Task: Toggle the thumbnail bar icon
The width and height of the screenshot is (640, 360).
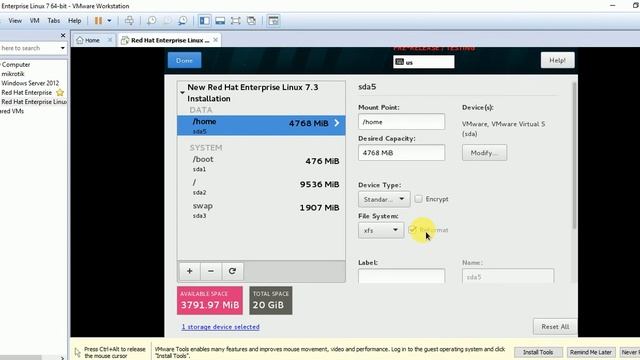Action: coord(220,20)
